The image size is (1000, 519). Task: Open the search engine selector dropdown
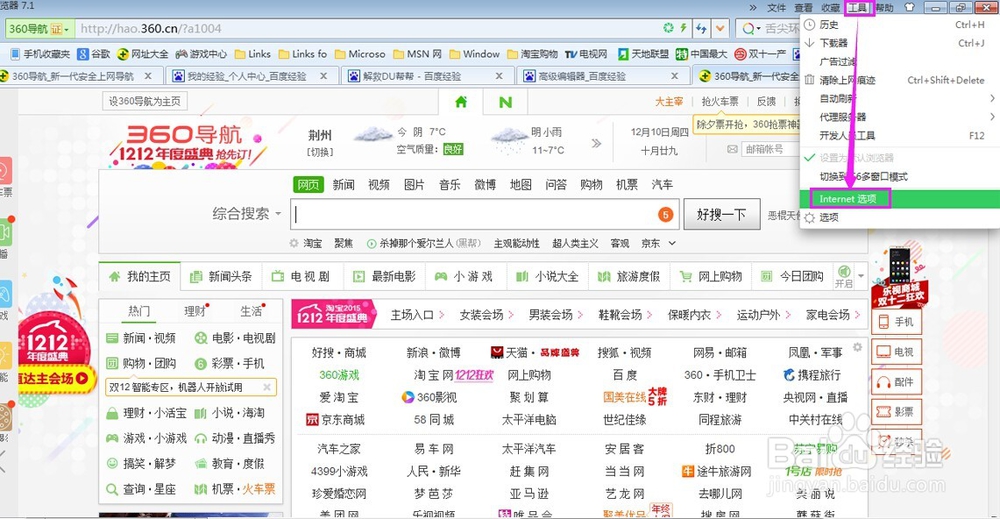tap(749, 28)
